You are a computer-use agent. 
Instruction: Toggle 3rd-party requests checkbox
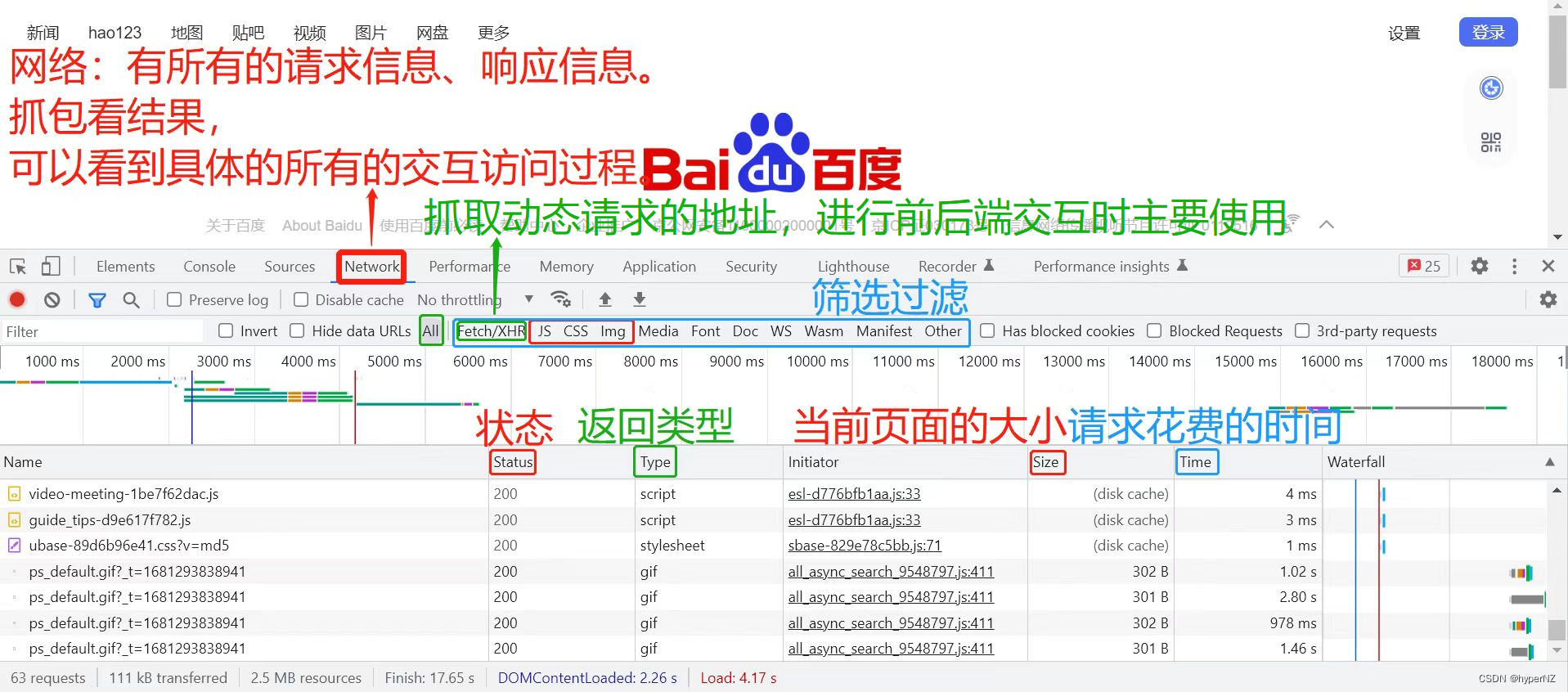tap(1302, 330)
